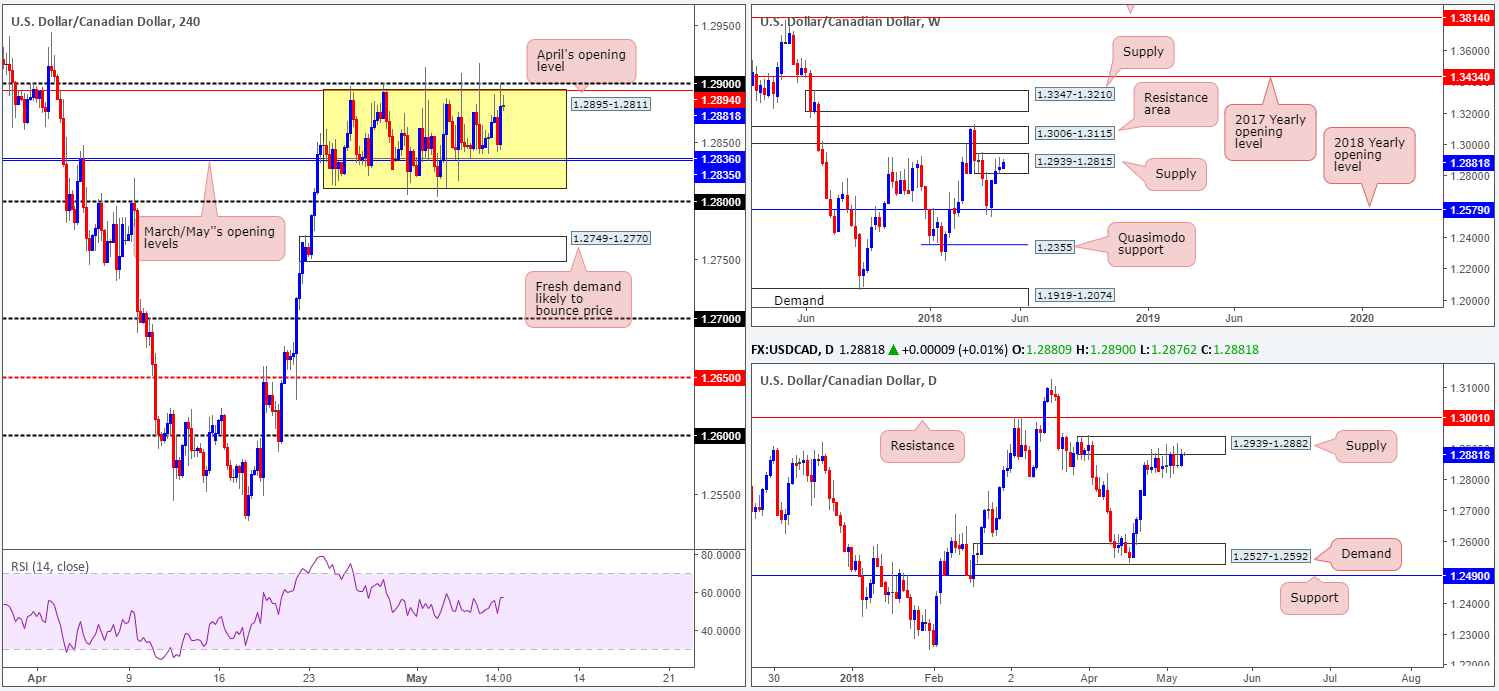1499x691 pixels.
Task: Click the RSI 40.0000 axis value
Action: (718, 631)
